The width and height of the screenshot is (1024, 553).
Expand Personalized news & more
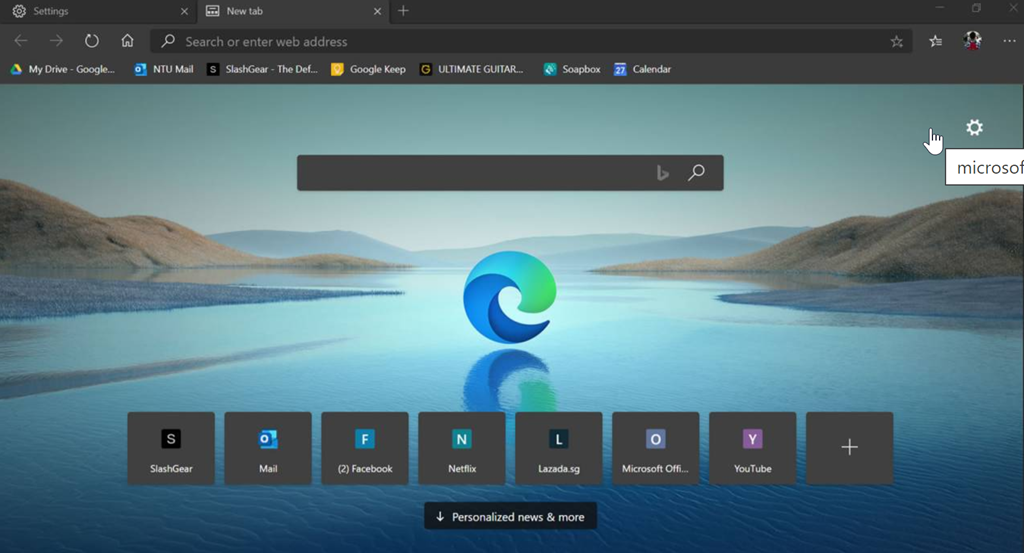coord(510,517)
